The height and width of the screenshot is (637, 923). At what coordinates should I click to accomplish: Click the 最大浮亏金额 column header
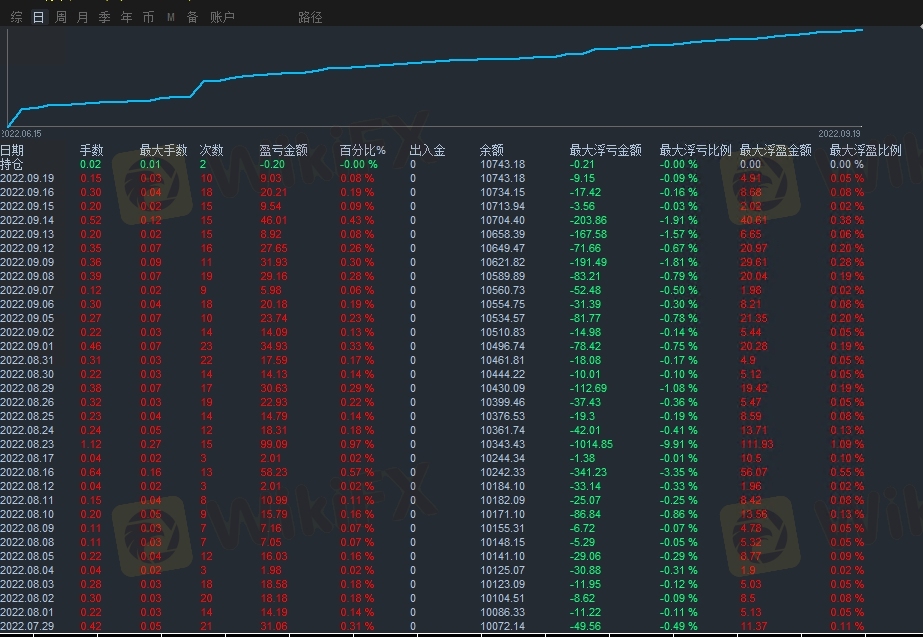pyautogui.click(x=605, y=150)
